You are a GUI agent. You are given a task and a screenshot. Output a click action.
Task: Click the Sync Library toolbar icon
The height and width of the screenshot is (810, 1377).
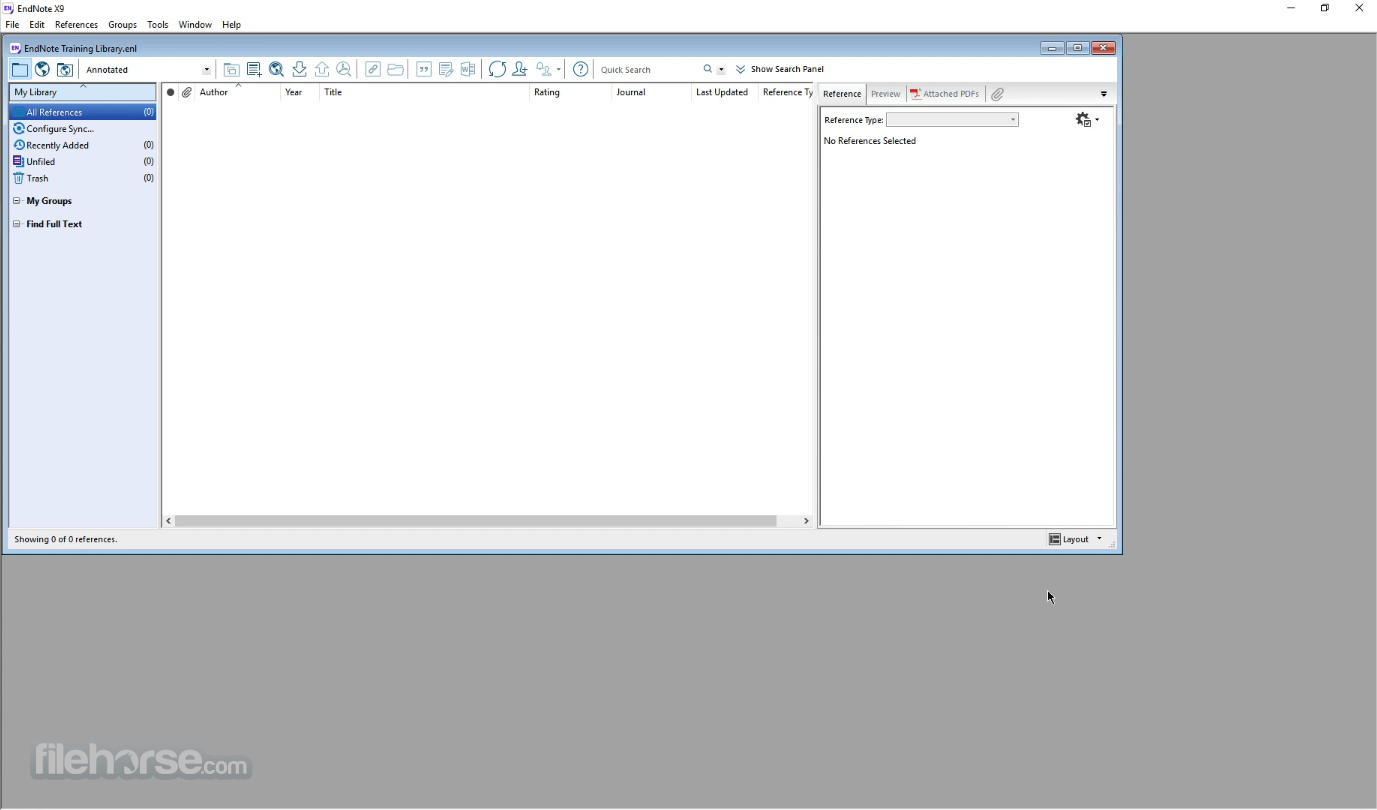click(497, 69)
